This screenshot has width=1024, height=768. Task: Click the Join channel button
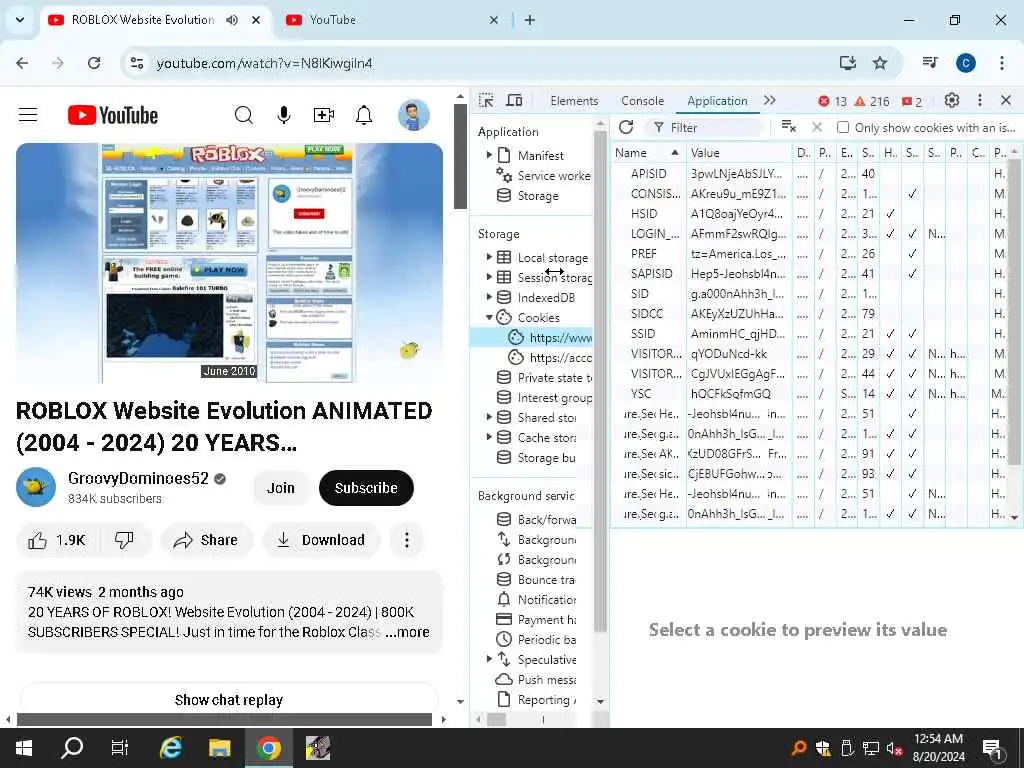[281, 488]
